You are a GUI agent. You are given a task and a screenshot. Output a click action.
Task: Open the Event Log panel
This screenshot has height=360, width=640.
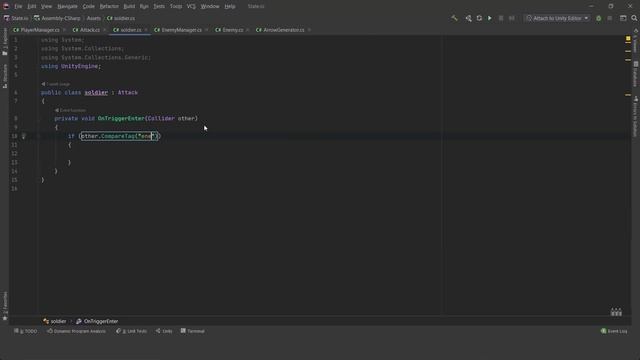(614, 331)
